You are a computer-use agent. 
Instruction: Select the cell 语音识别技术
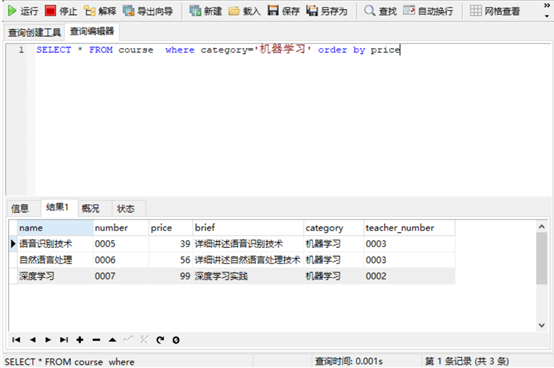point(55,244)
